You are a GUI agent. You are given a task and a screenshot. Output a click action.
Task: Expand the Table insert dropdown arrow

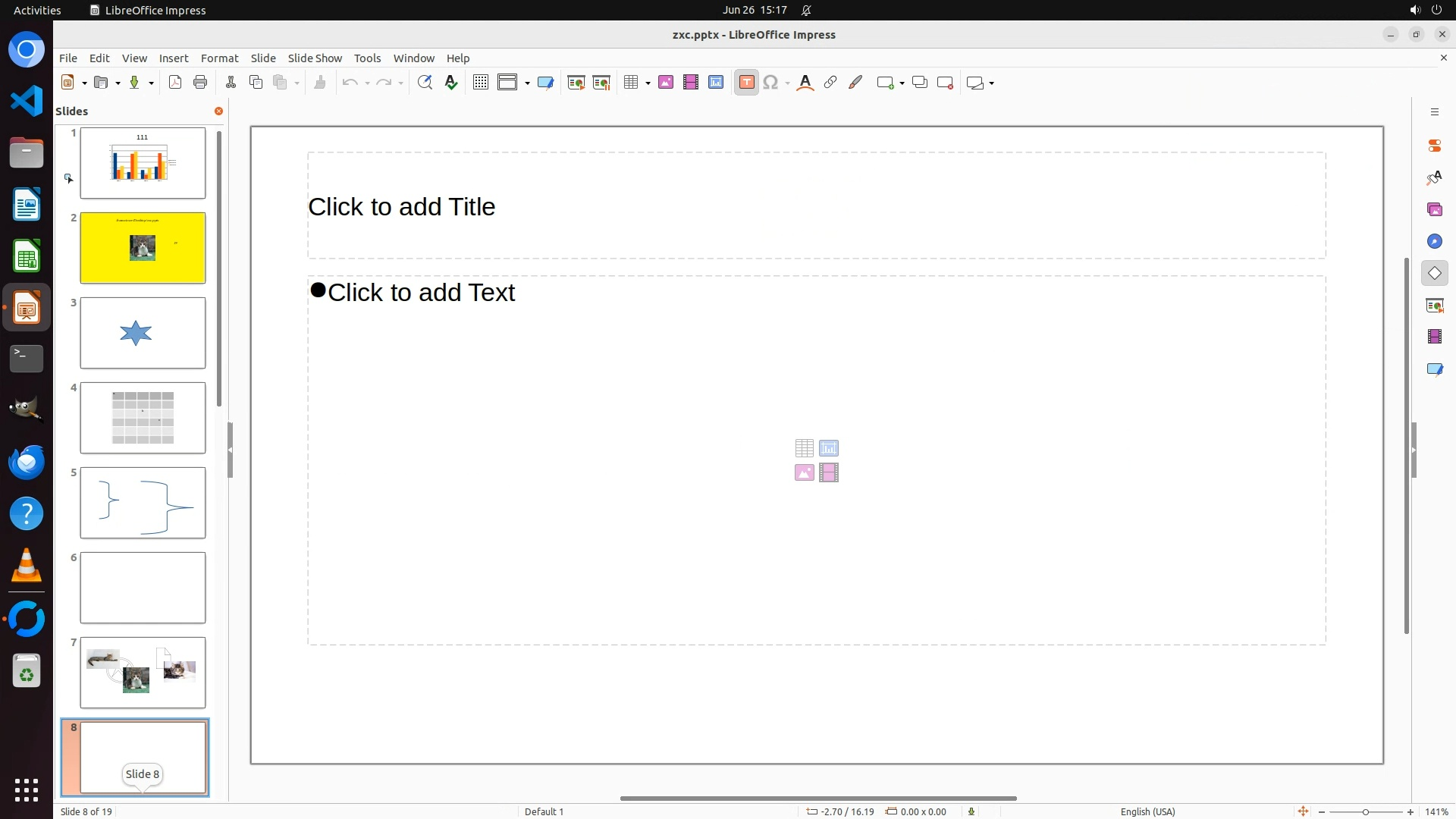(648, 83)
